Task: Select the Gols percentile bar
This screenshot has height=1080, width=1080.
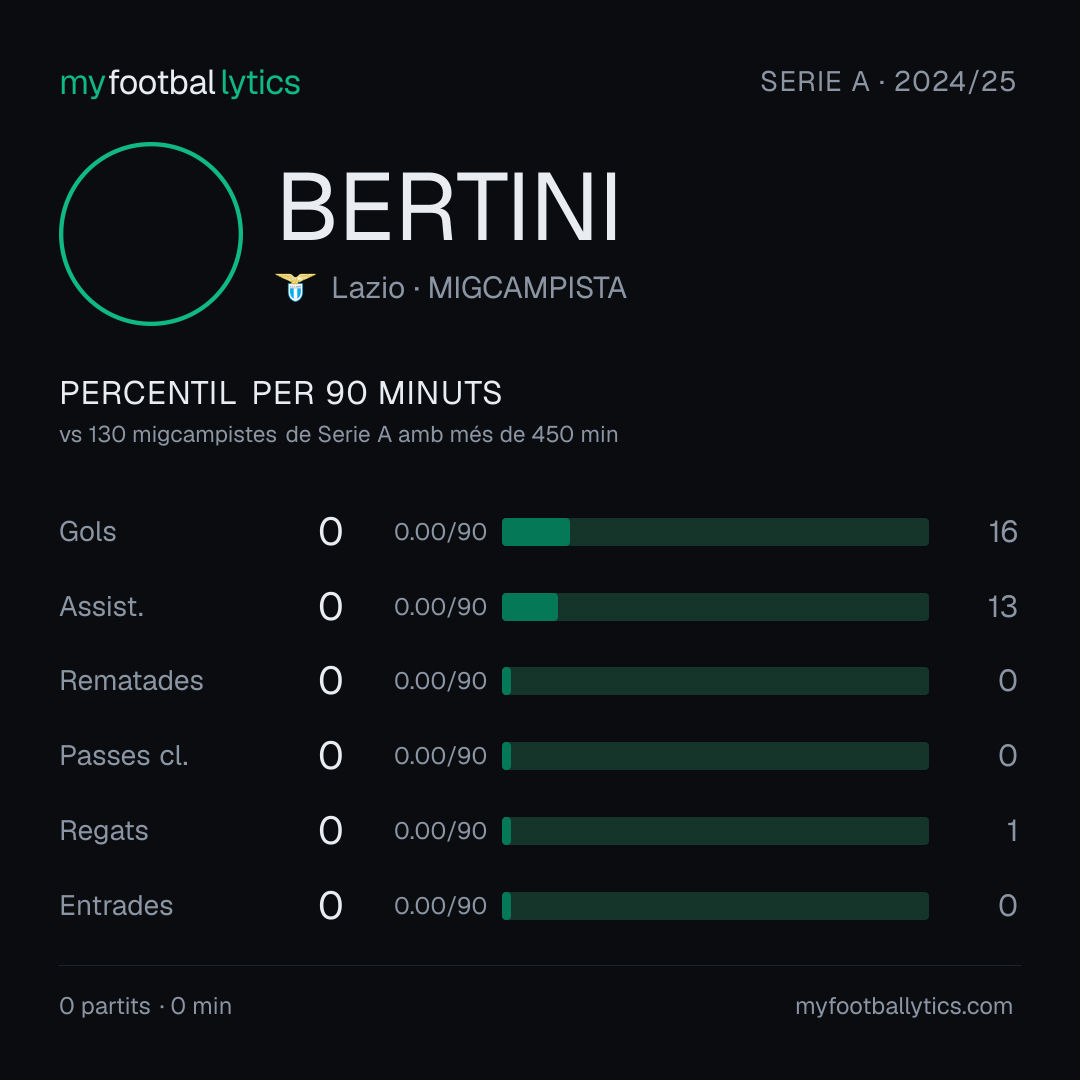Action: (715, 532)
